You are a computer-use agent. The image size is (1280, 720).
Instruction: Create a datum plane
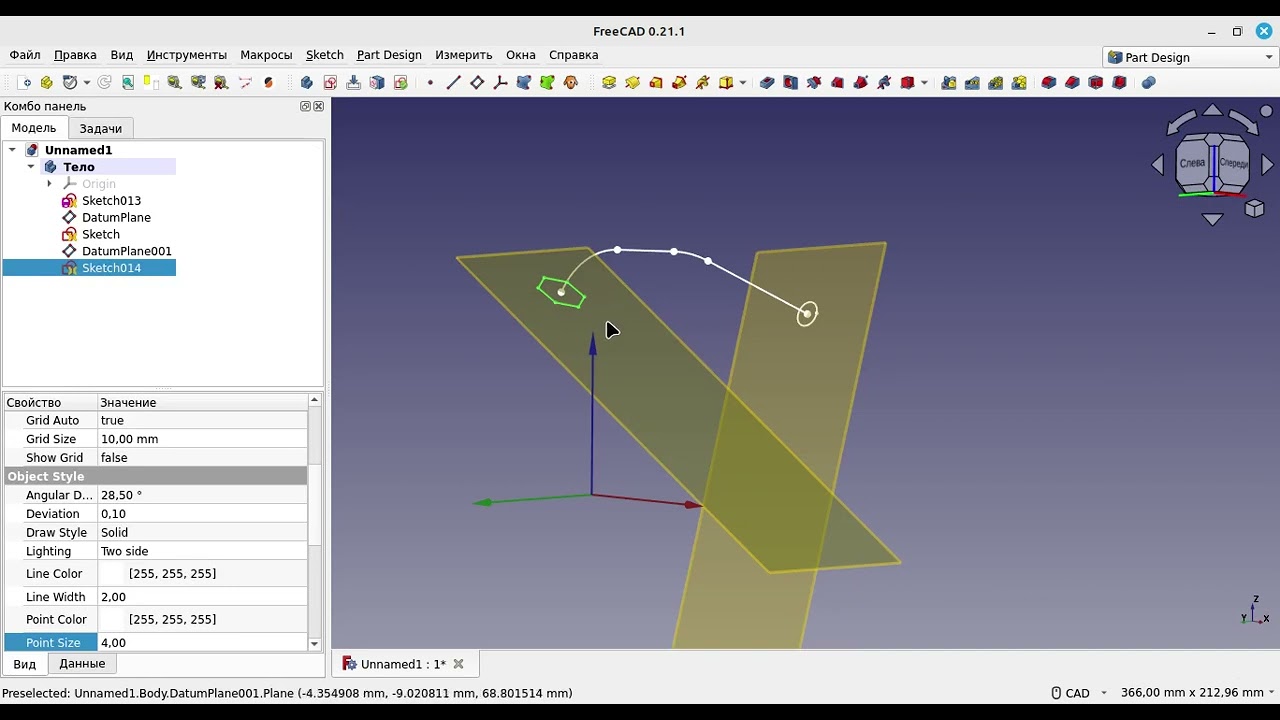[477, 83]
